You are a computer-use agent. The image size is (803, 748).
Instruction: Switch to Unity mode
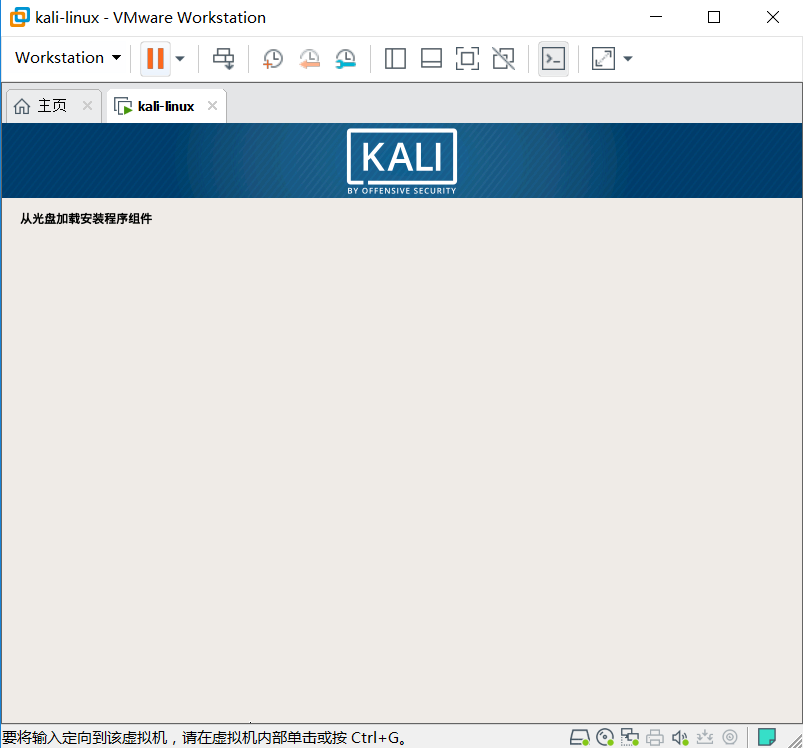[503, 58]
